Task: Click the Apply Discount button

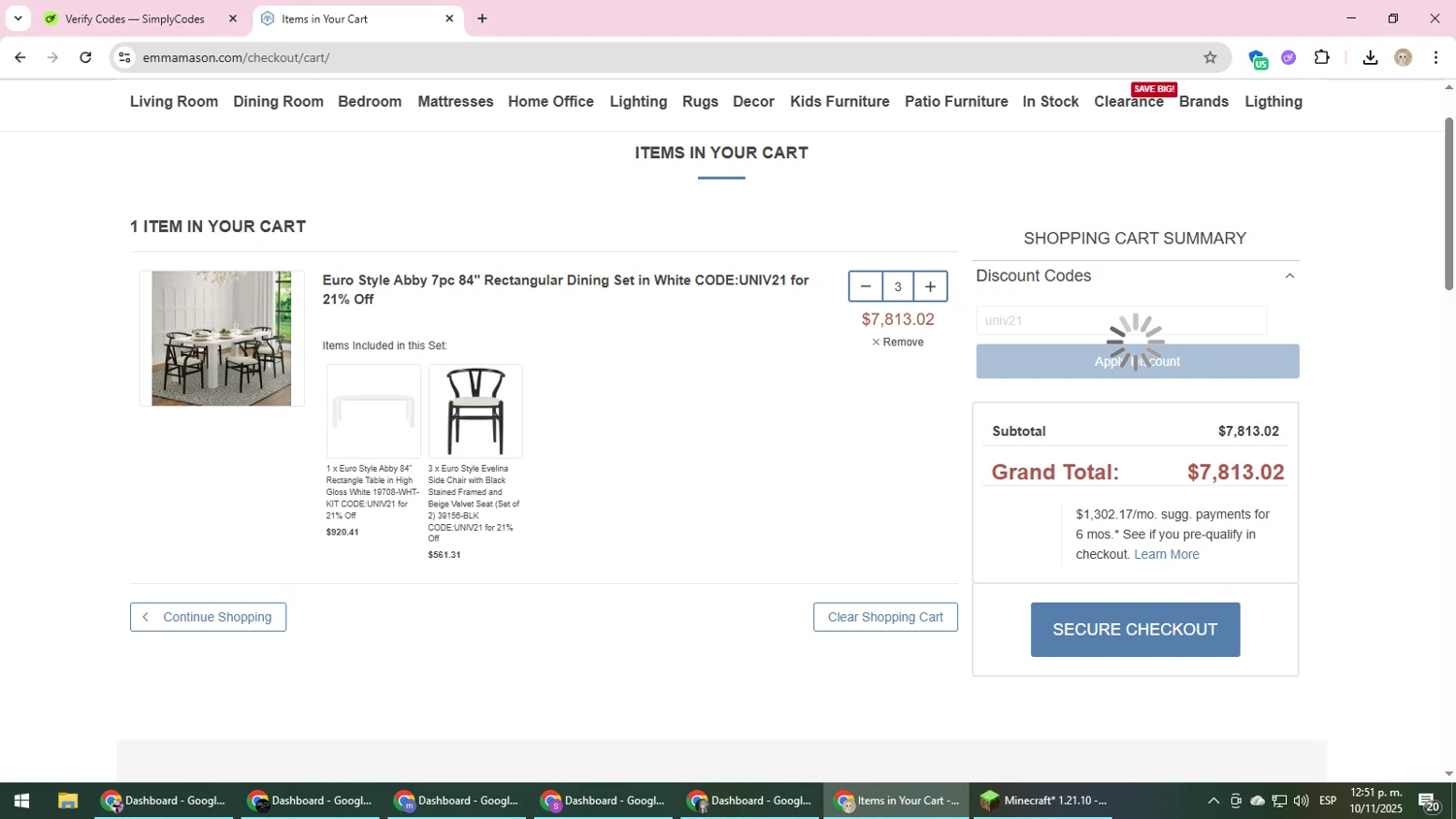Action: tap(1138, 361)
